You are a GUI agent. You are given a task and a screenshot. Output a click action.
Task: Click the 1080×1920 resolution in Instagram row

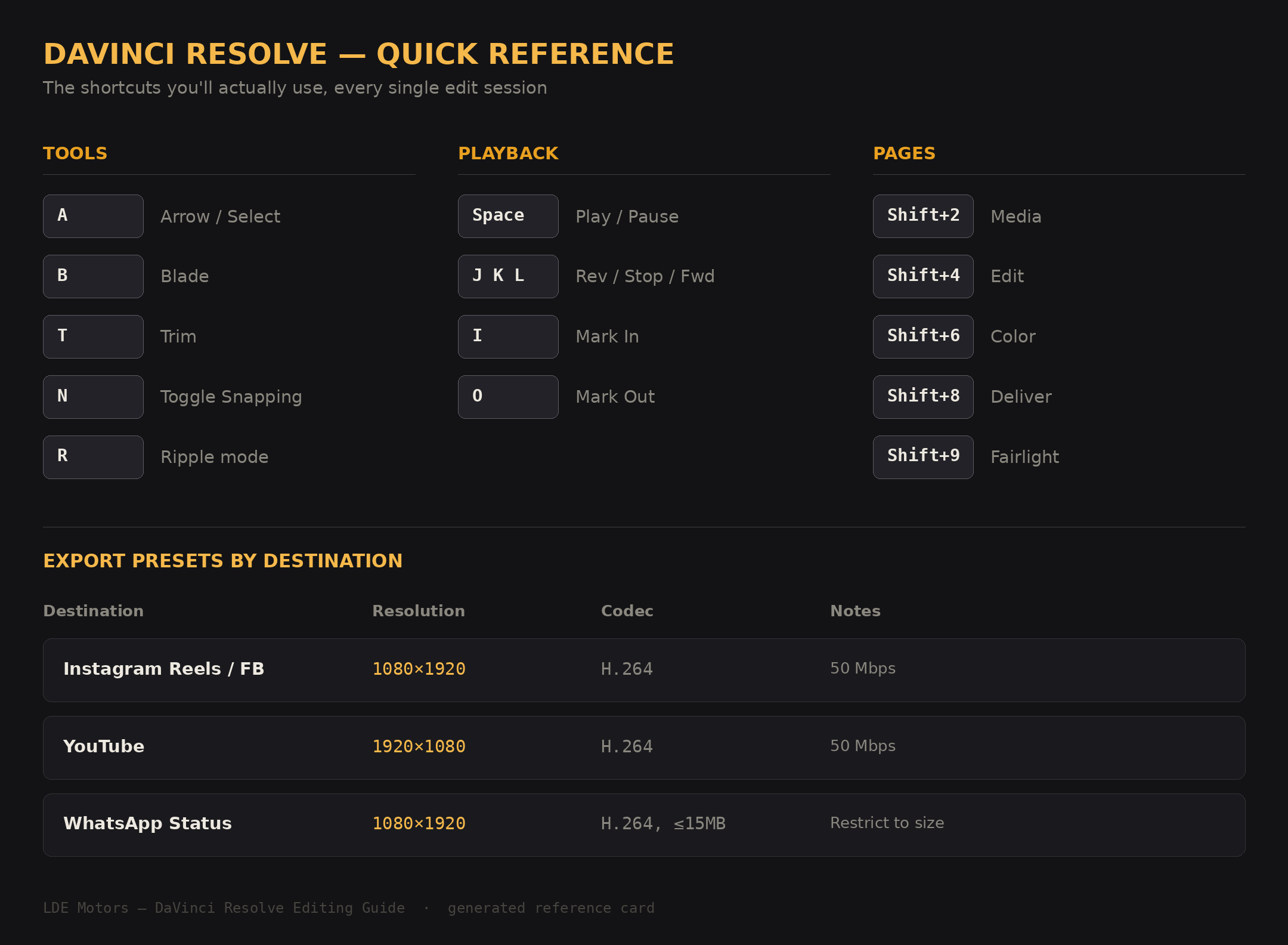pyautogui.click(x=419, y=669)
